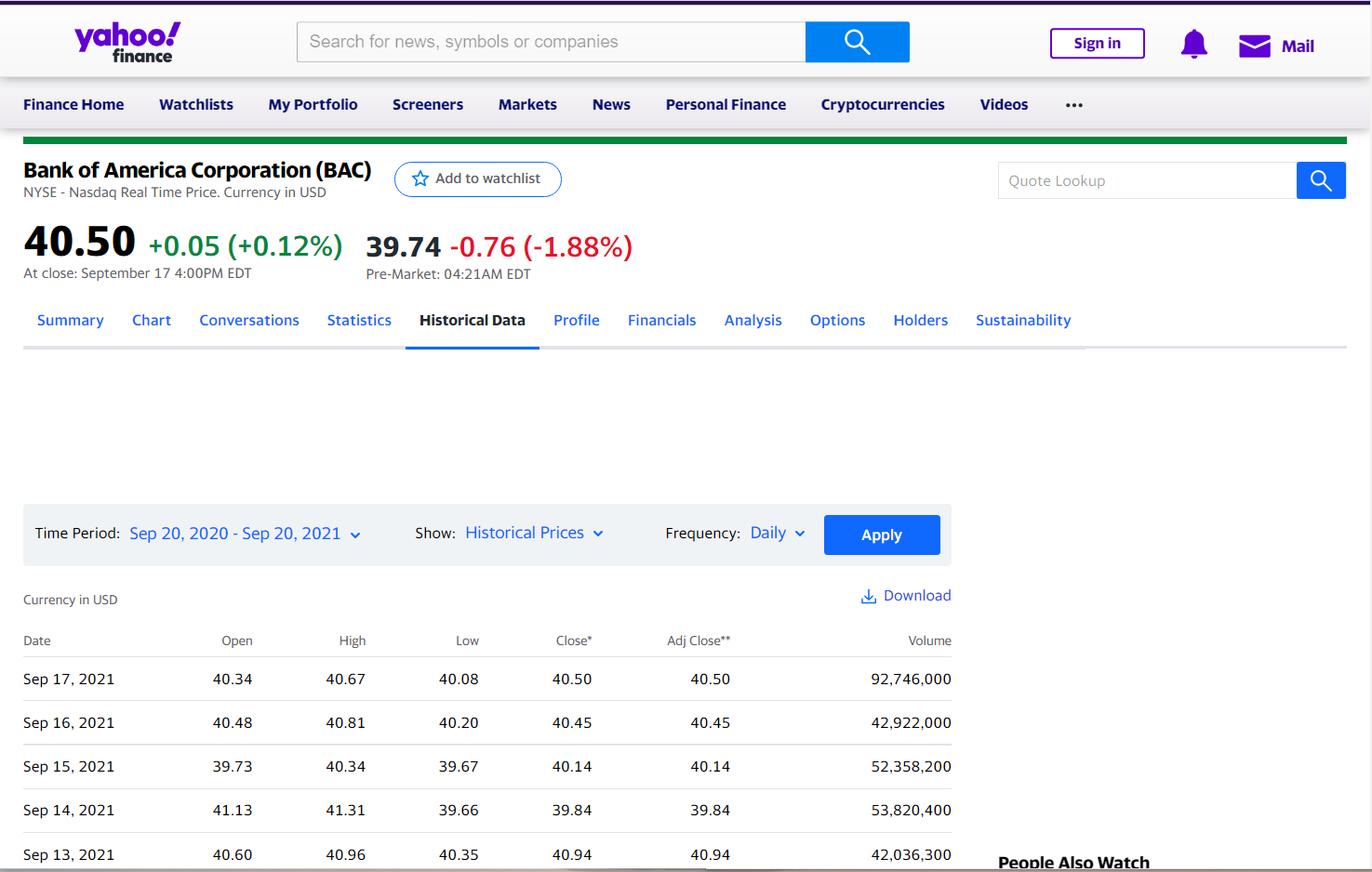Image resolution: width=1372 pixels, height=872 pixels.
Task: Click the Adj Close** column header
Action: pos(699,641)
